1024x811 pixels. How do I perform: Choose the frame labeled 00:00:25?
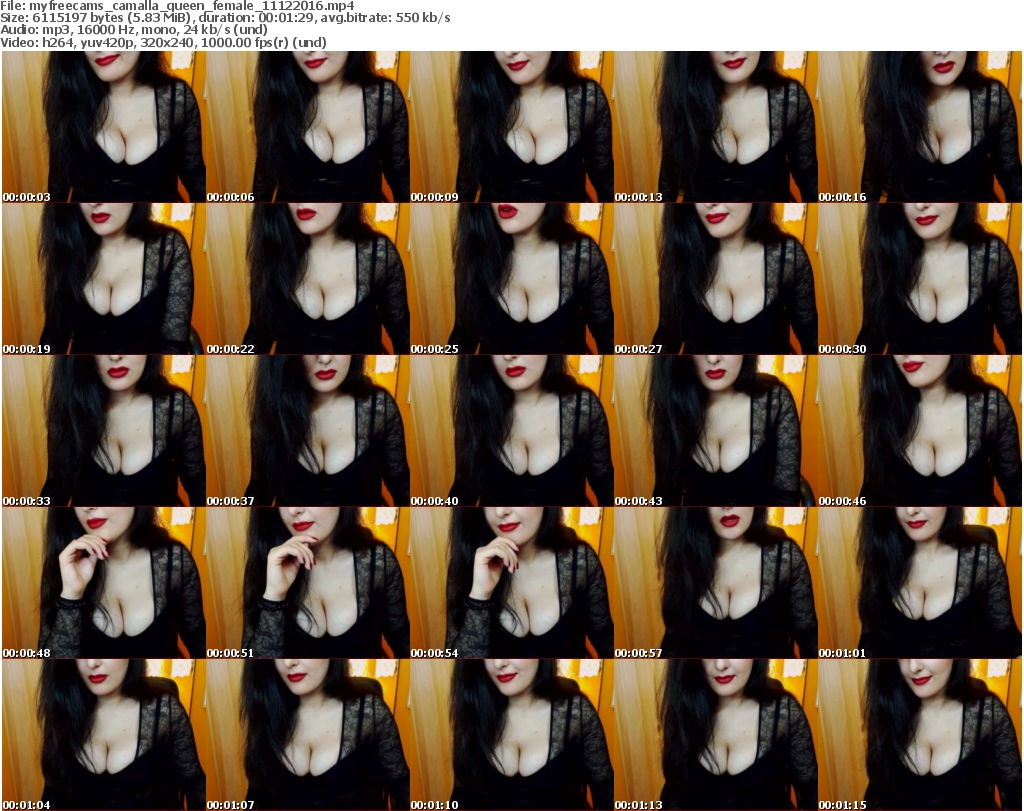512,279
